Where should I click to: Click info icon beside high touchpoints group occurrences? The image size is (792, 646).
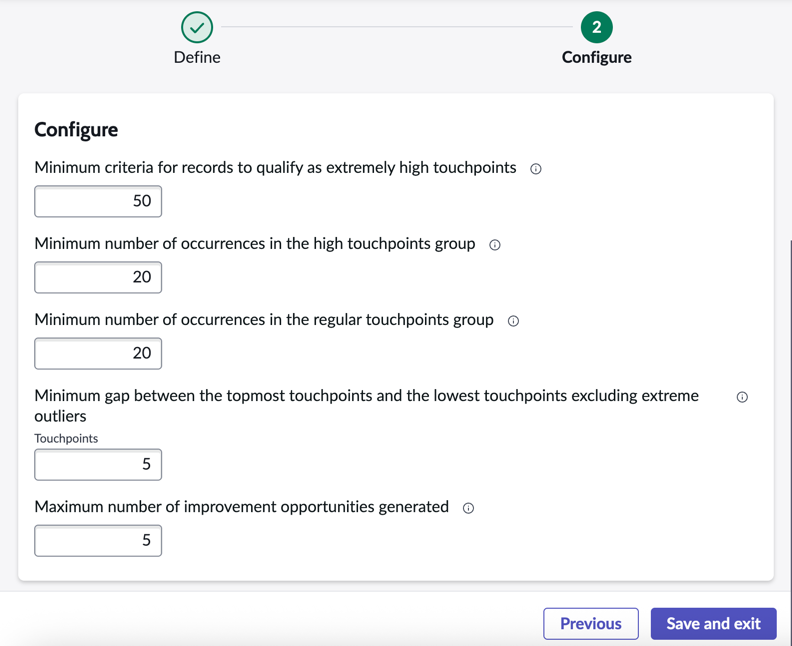[x=495, y=245]
